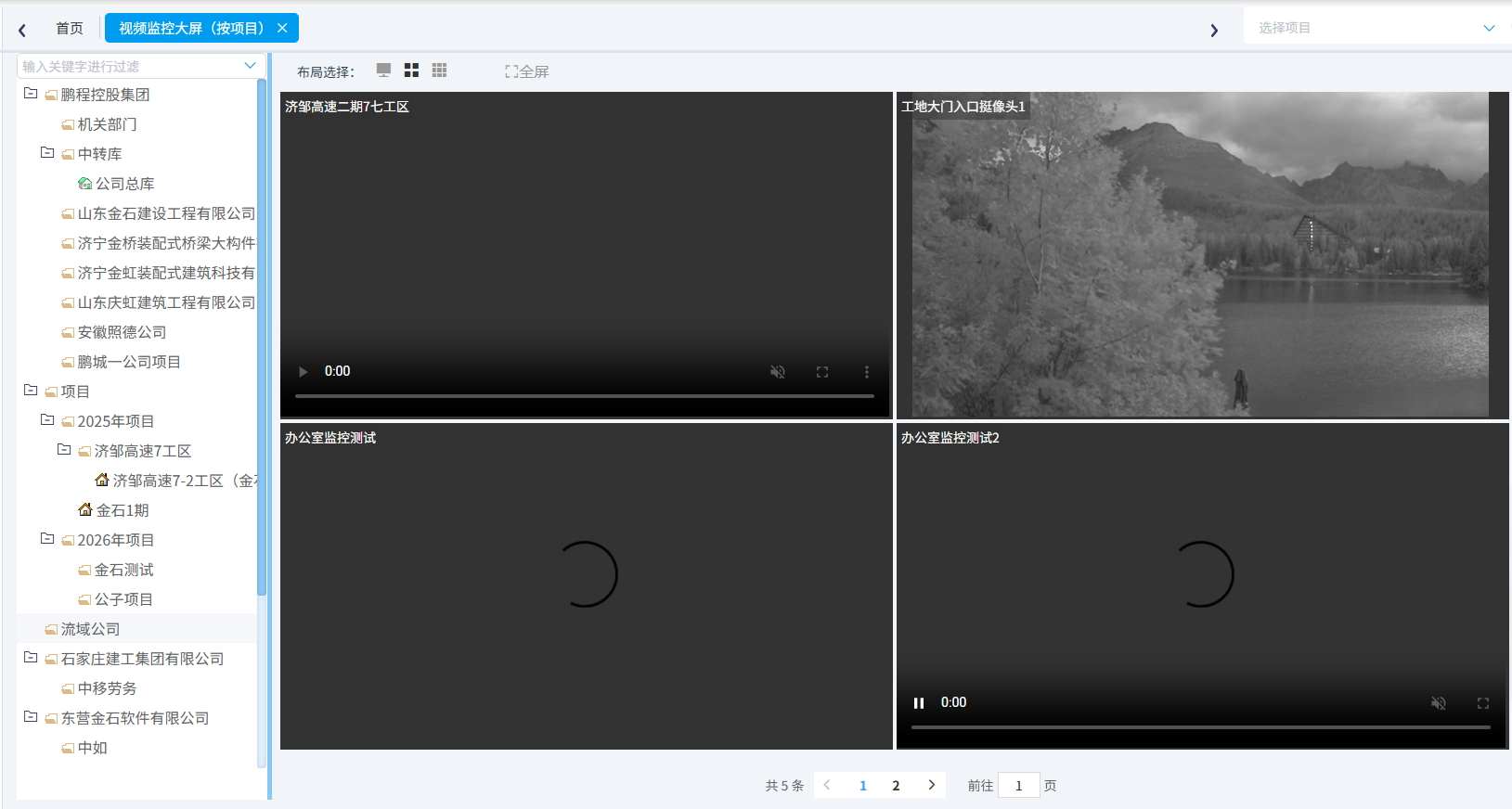
Task: Select 安徽照德公司 in tree
Action: [x=122, y=332]
